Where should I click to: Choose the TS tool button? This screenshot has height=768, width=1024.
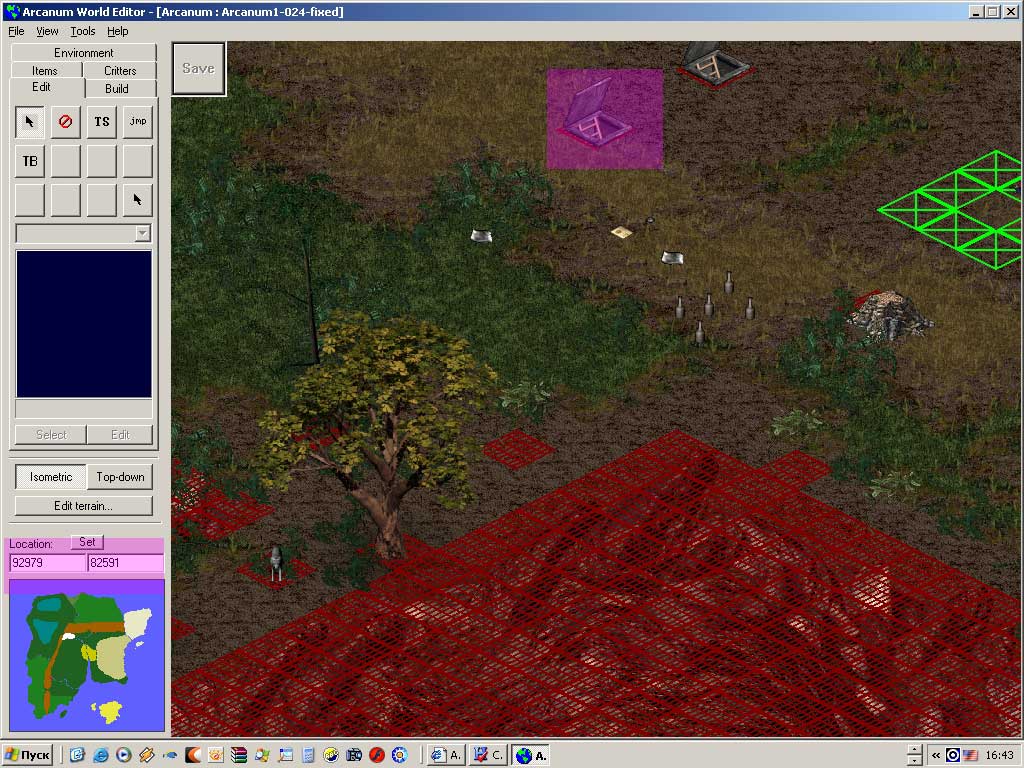tap(102, 122)
